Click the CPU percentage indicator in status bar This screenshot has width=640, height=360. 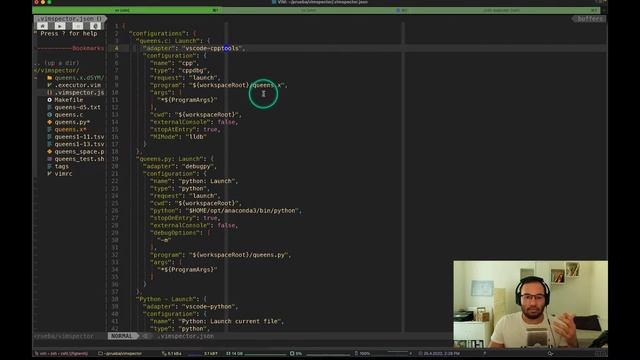[296, 353]
